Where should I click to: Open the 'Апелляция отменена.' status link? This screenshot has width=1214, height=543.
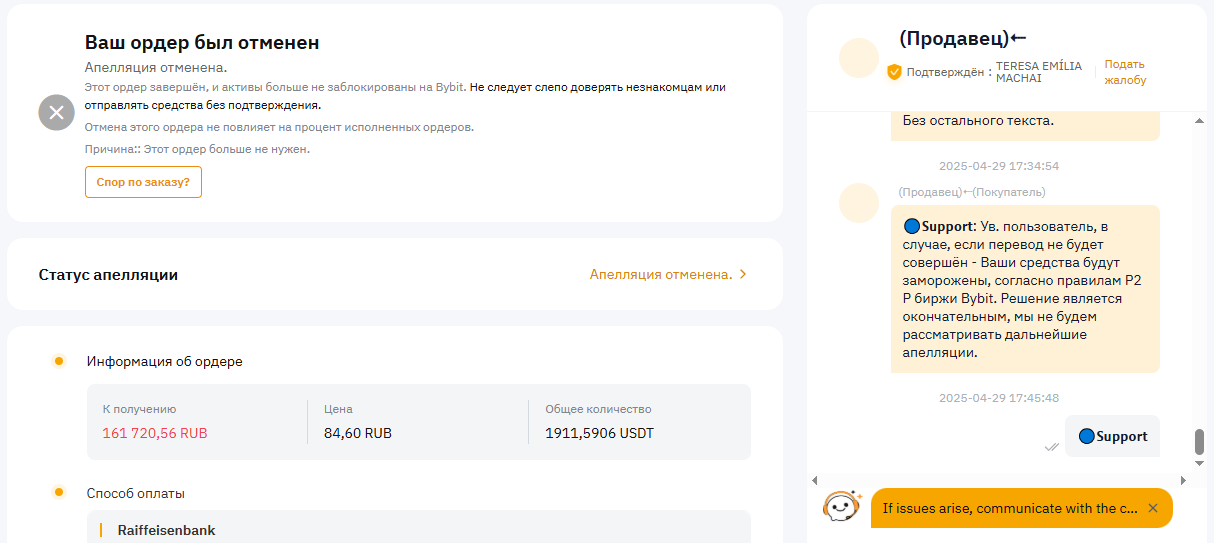click(x=661, y=274)
